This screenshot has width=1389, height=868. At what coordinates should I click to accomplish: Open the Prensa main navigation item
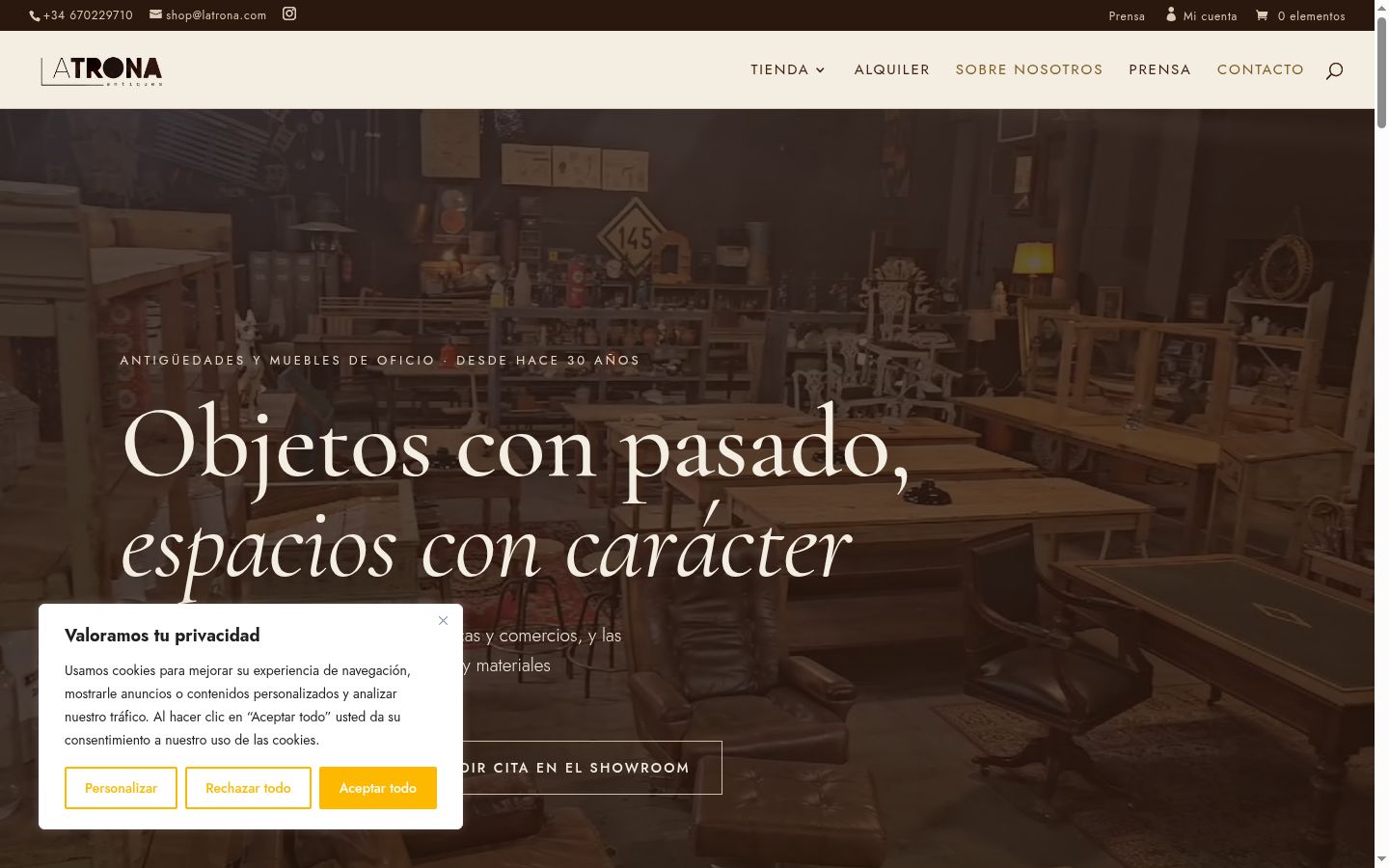1159,69
